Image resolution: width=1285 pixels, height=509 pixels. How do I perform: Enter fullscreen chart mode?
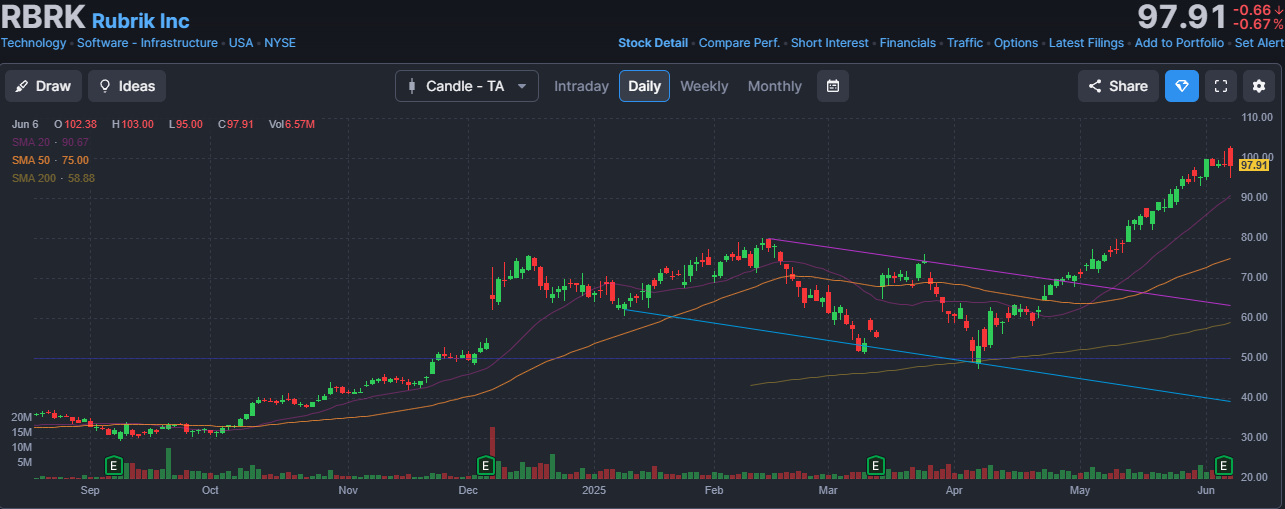point(1220,86)
